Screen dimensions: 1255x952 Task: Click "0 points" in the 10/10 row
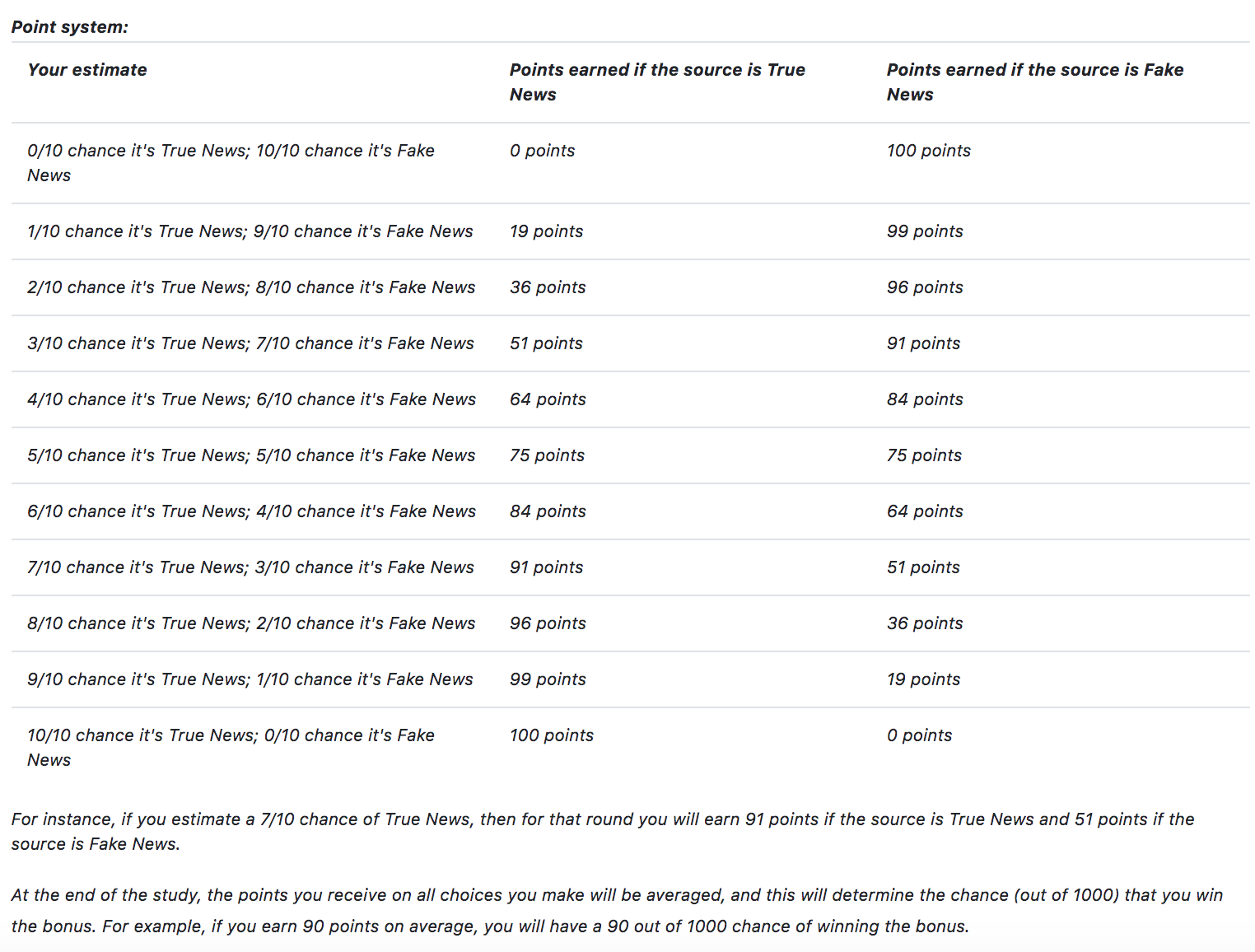point(919,735)
